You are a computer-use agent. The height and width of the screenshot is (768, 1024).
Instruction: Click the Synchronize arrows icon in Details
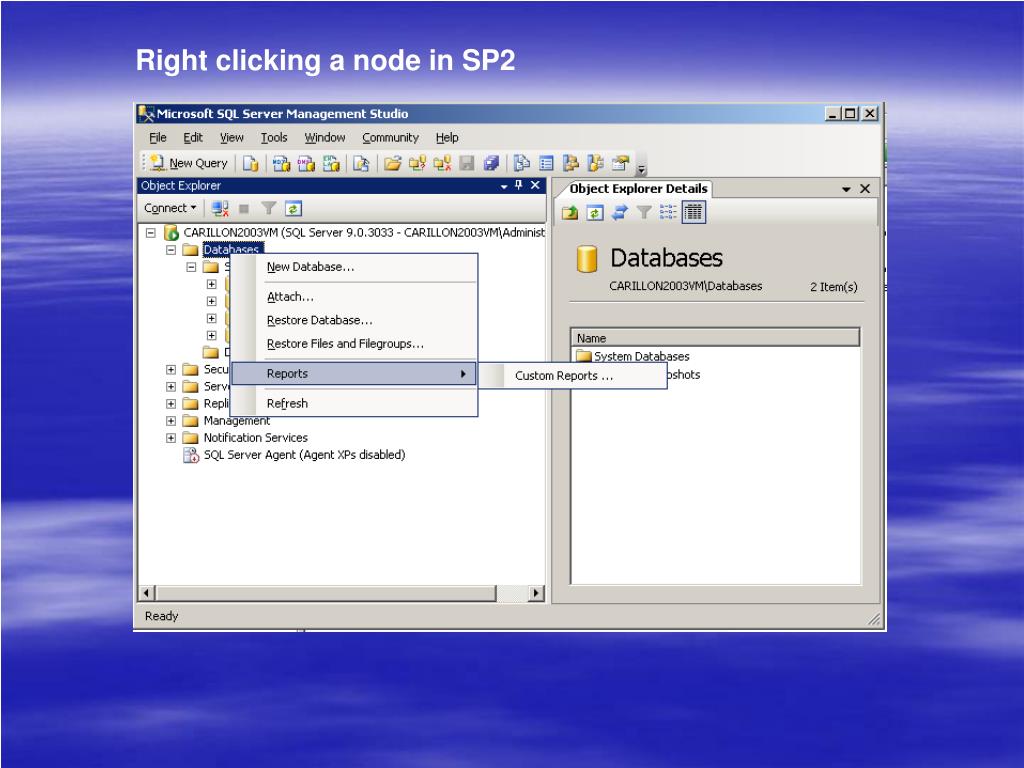[x=619, y=212]
